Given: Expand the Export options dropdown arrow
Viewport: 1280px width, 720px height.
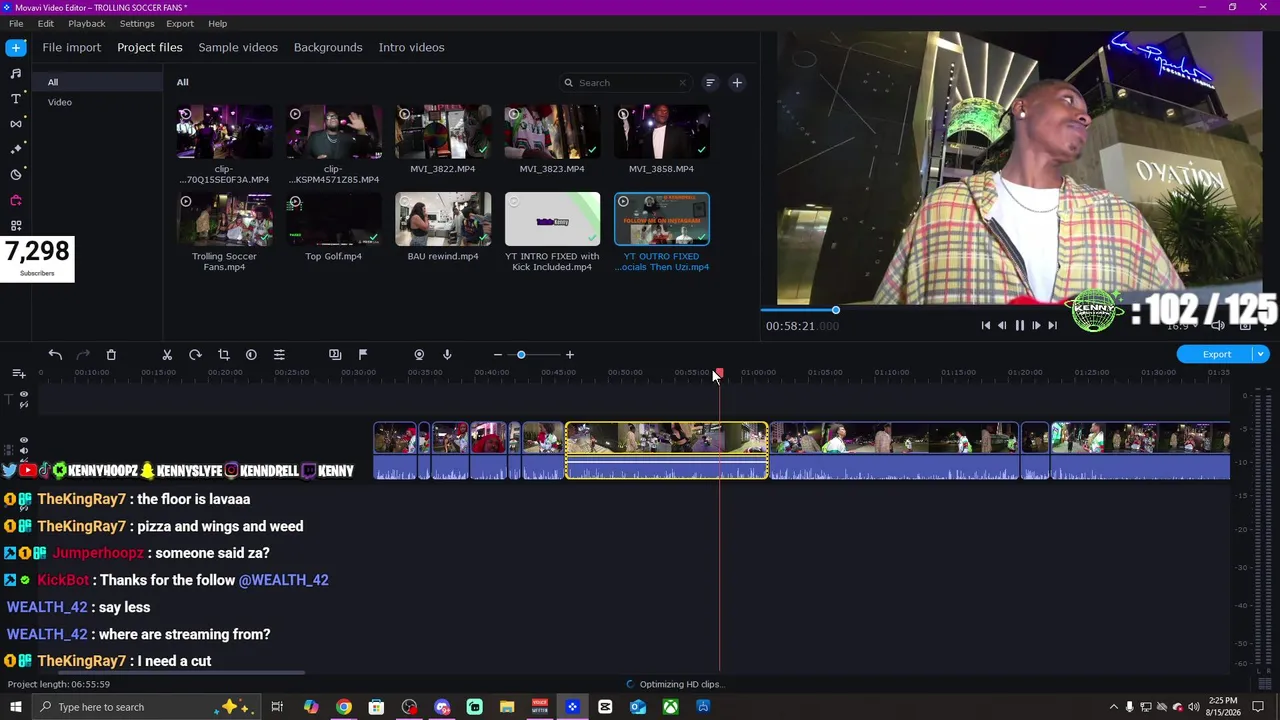Looking at the screenshot, I should coord(1261,354).
